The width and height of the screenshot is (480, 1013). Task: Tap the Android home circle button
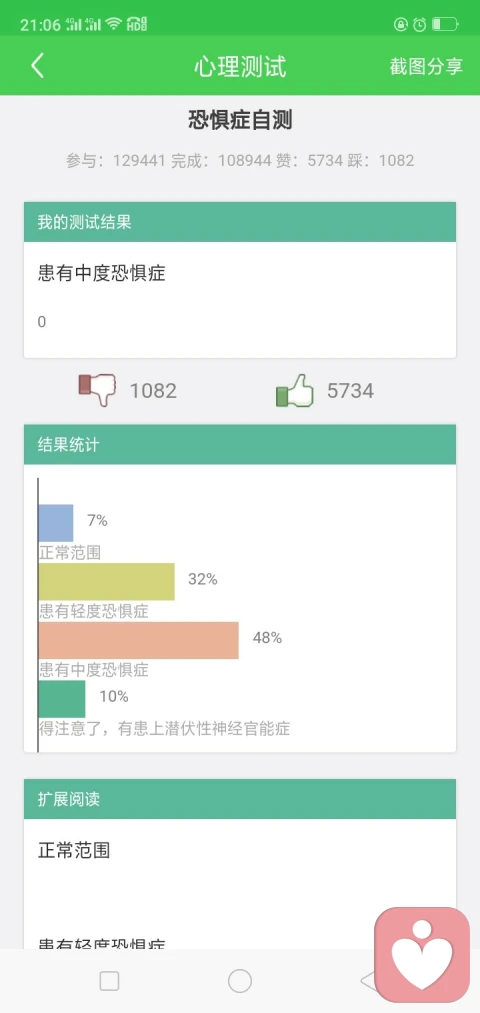(240, 981)
